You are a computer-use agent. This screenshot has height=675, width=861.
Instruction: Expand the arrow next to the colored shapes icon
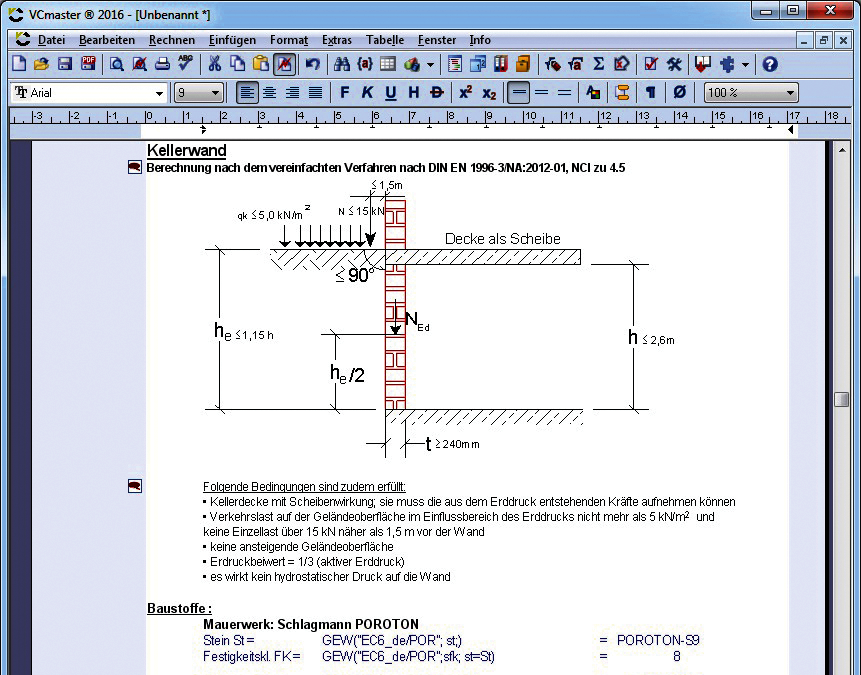click(x=430, y=65)
